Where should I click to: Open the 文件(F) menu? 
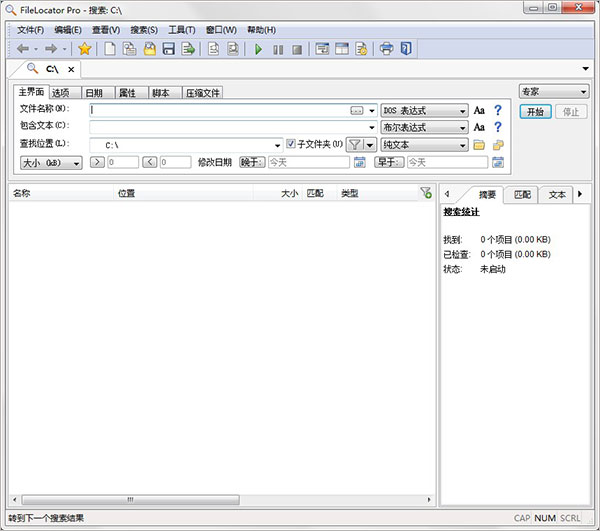30,30
